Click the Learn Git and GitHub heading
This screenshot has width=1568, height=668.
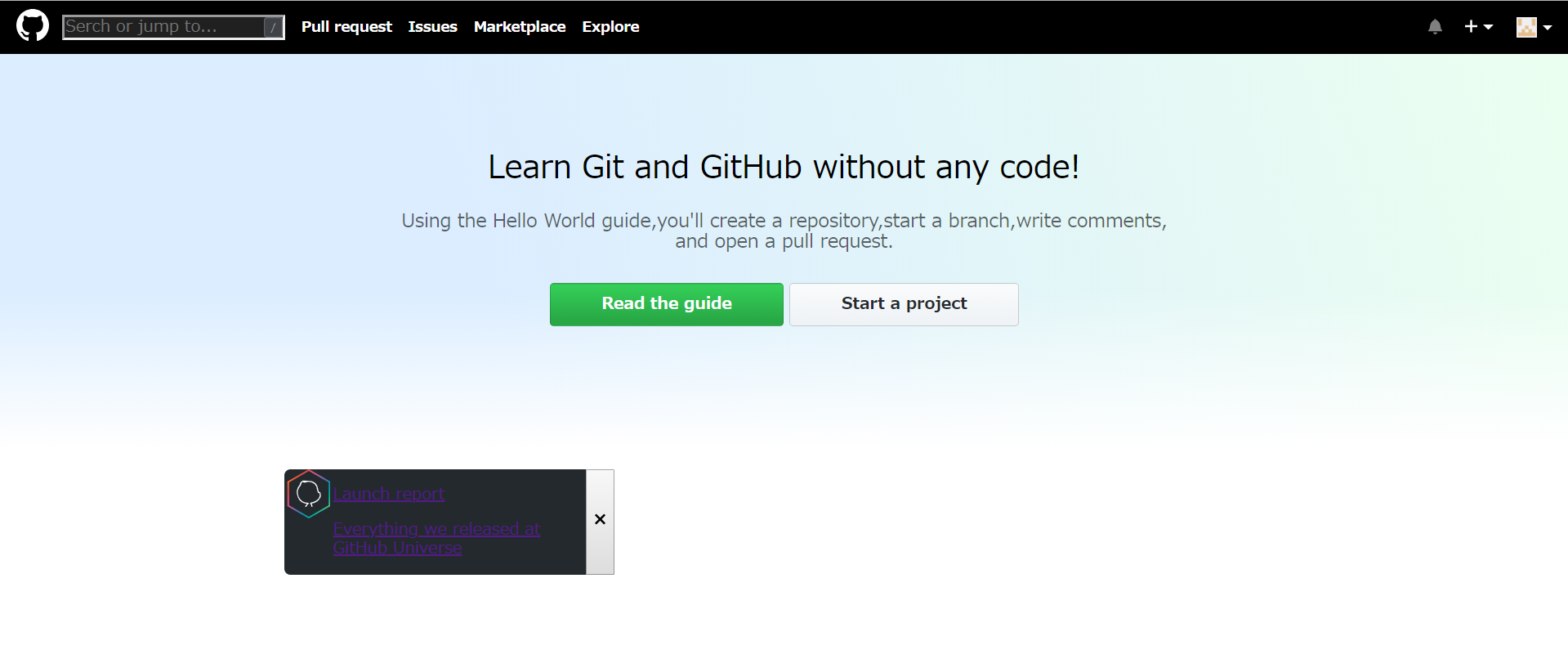(784, 168)
